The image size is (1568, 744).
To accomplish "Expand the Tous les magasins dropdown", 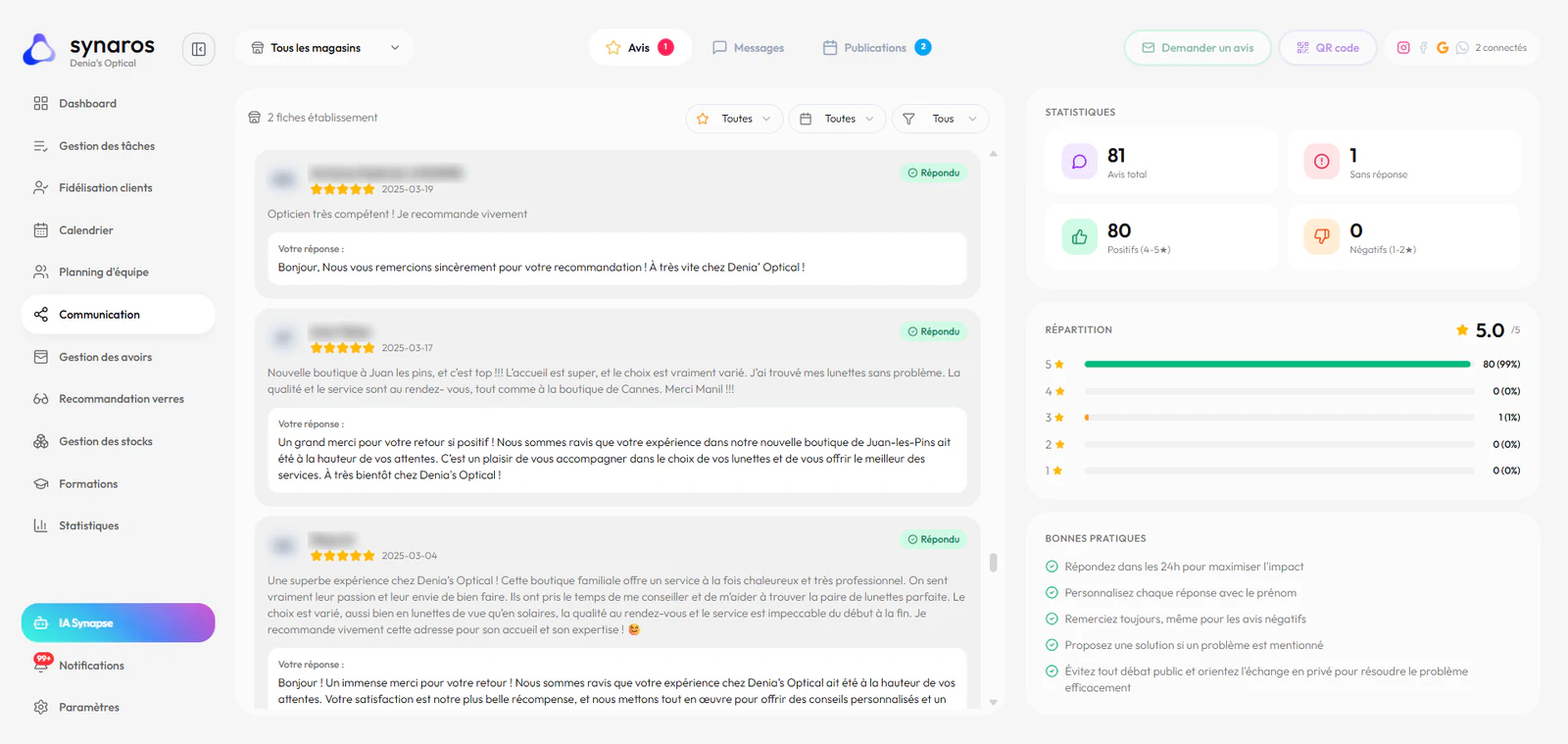I will click(324, 47).
